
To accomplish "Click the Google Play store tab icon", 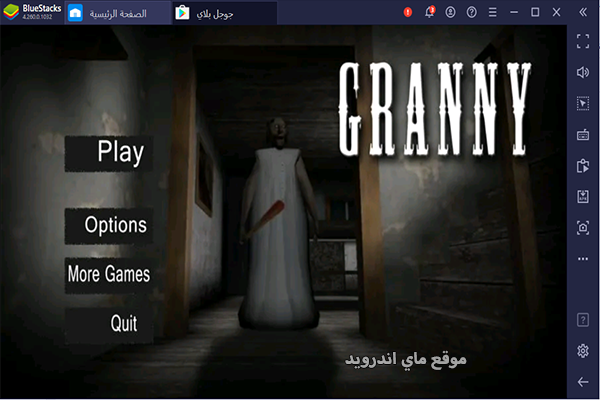I will tap(182, 13).
